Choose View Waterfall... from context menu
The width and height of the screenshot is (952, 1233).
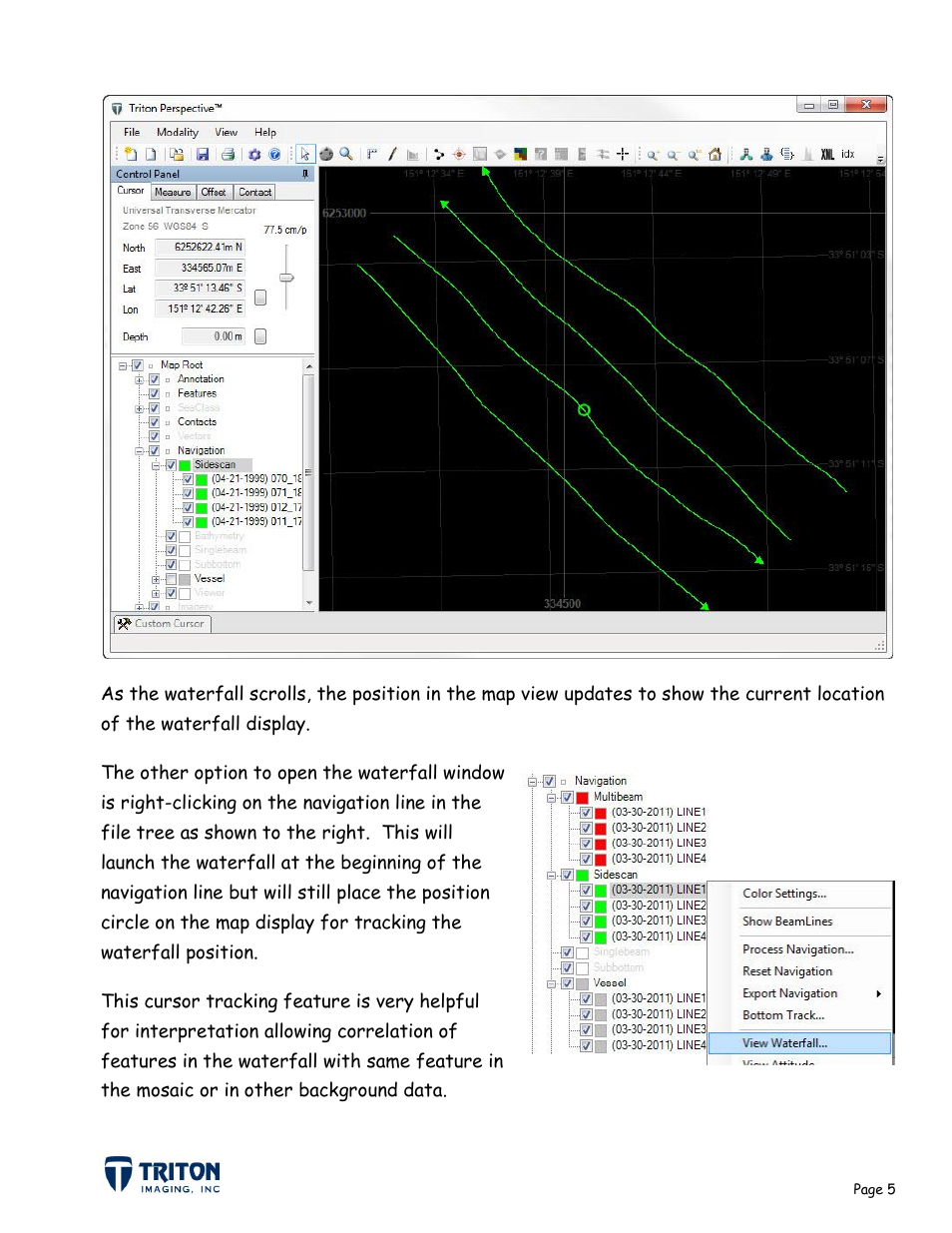pos(799,1043)
